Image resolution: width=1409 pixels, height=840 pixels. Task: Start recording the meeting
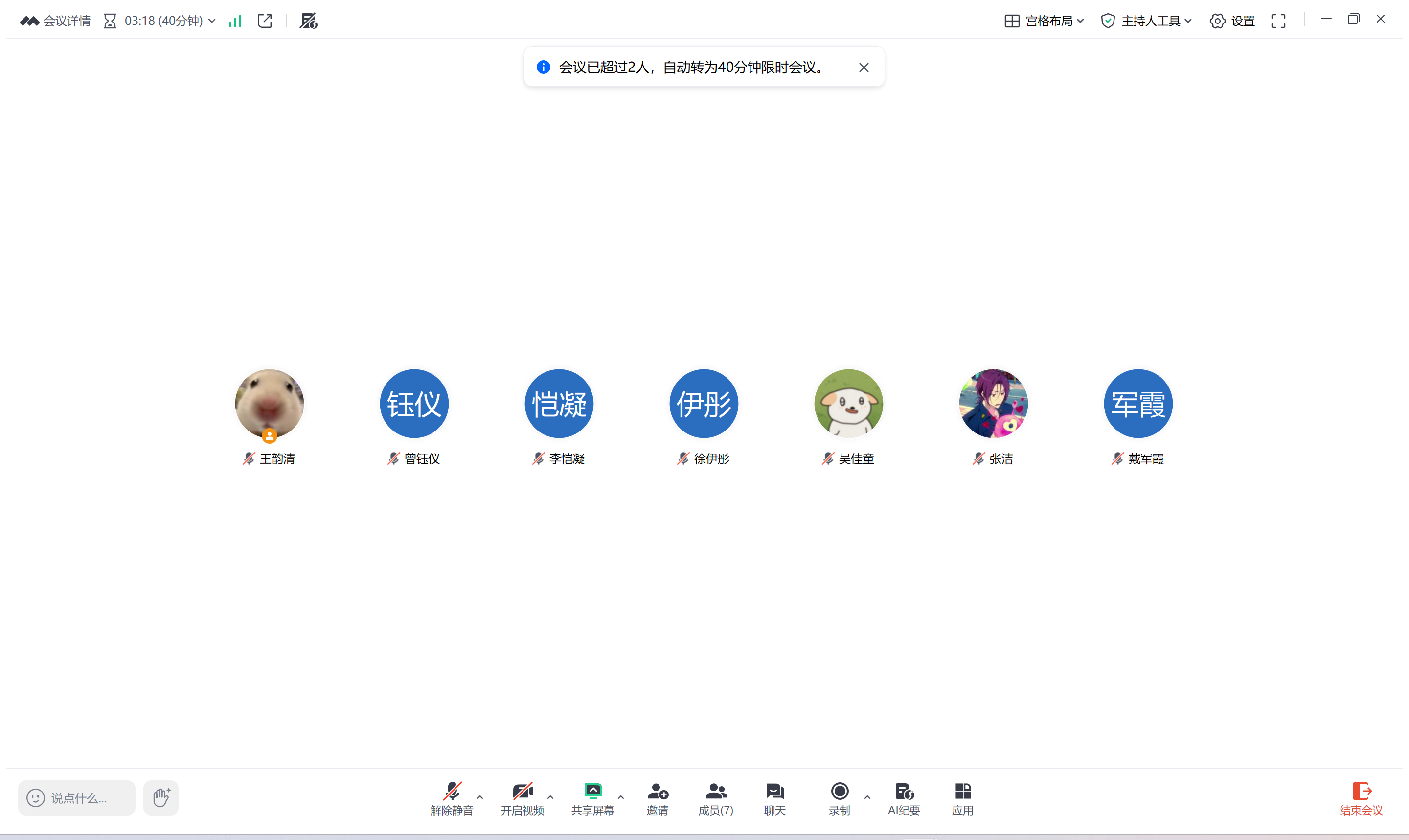click(839, 797)
